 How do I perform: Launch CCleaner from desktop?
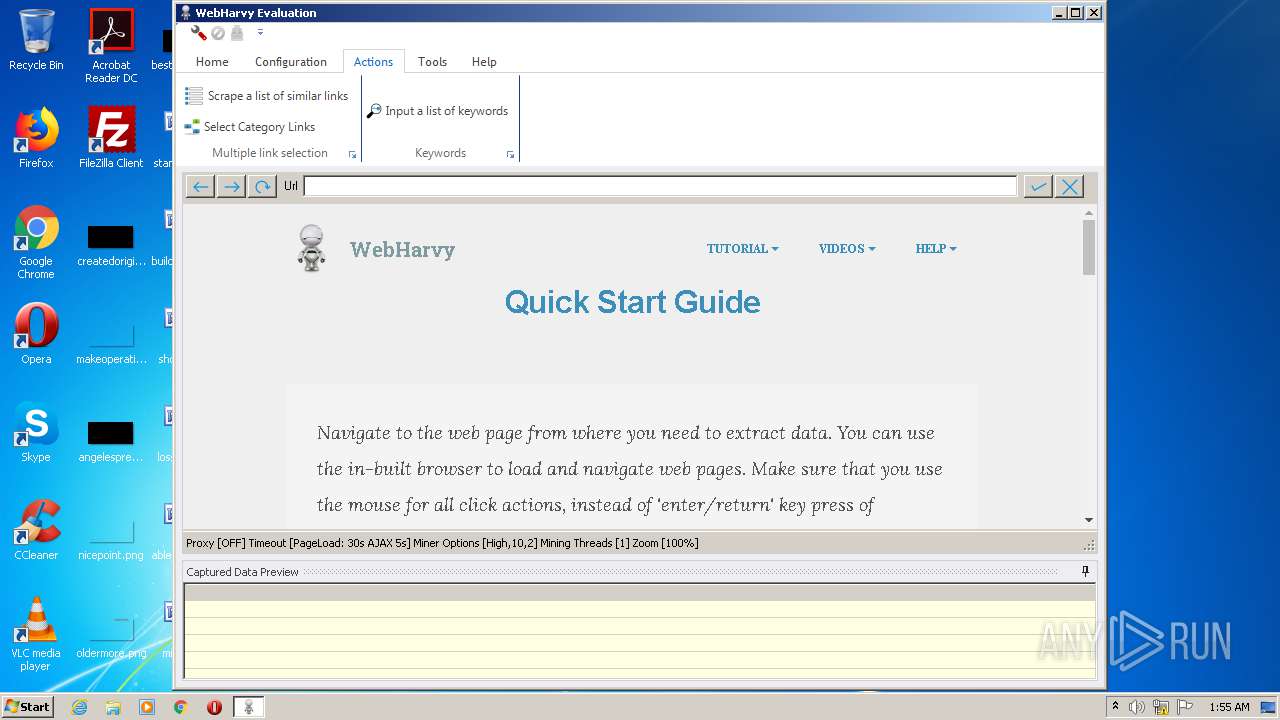click(x=36, y=530)
